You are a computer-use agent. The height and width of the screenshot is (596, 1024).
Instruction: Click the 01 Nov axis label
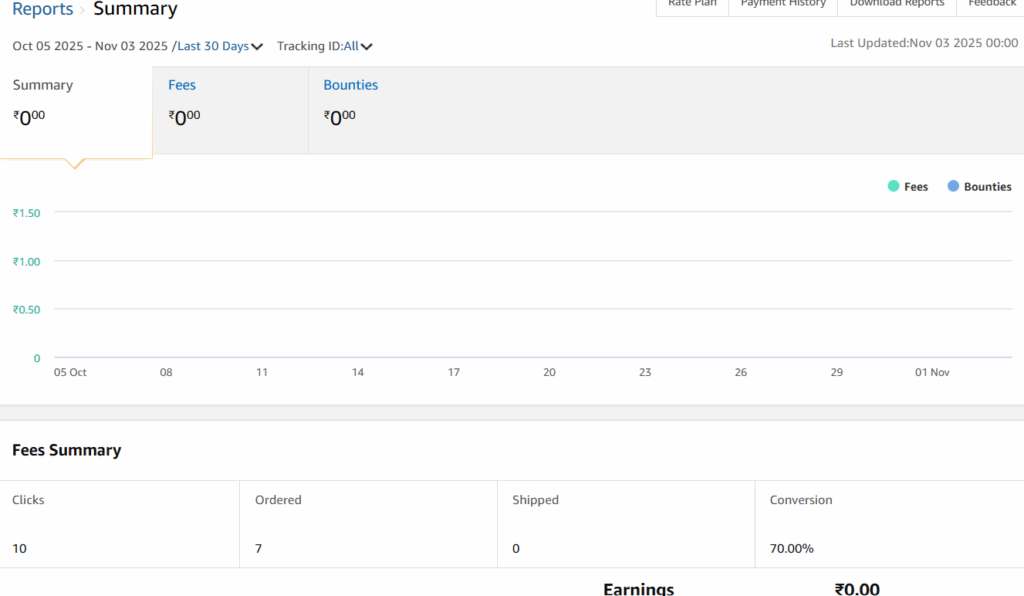[932, 372]
